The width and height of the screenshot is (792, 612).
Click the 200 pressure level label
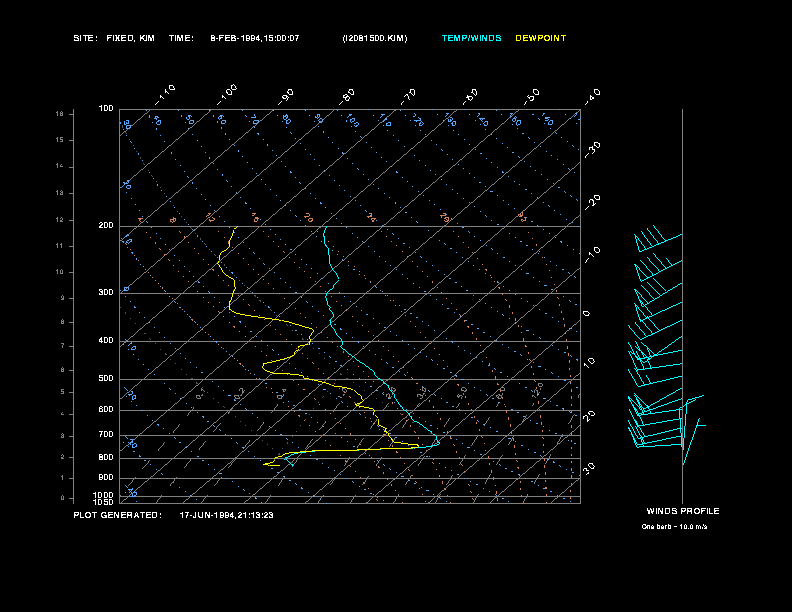tap(106, 226)
